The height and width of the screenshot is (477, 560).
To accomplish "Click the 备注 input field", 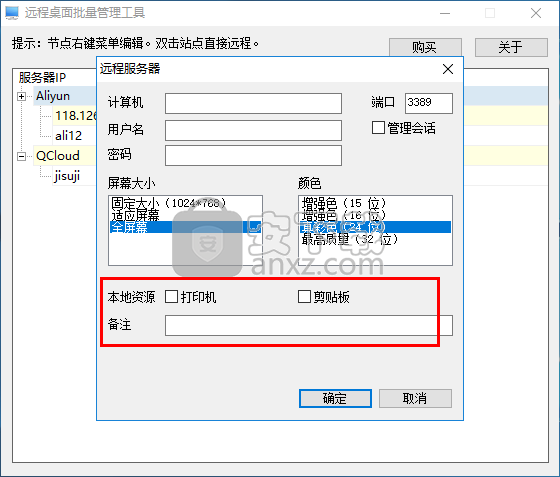I will pyautogui.click(x=309, y=325).
